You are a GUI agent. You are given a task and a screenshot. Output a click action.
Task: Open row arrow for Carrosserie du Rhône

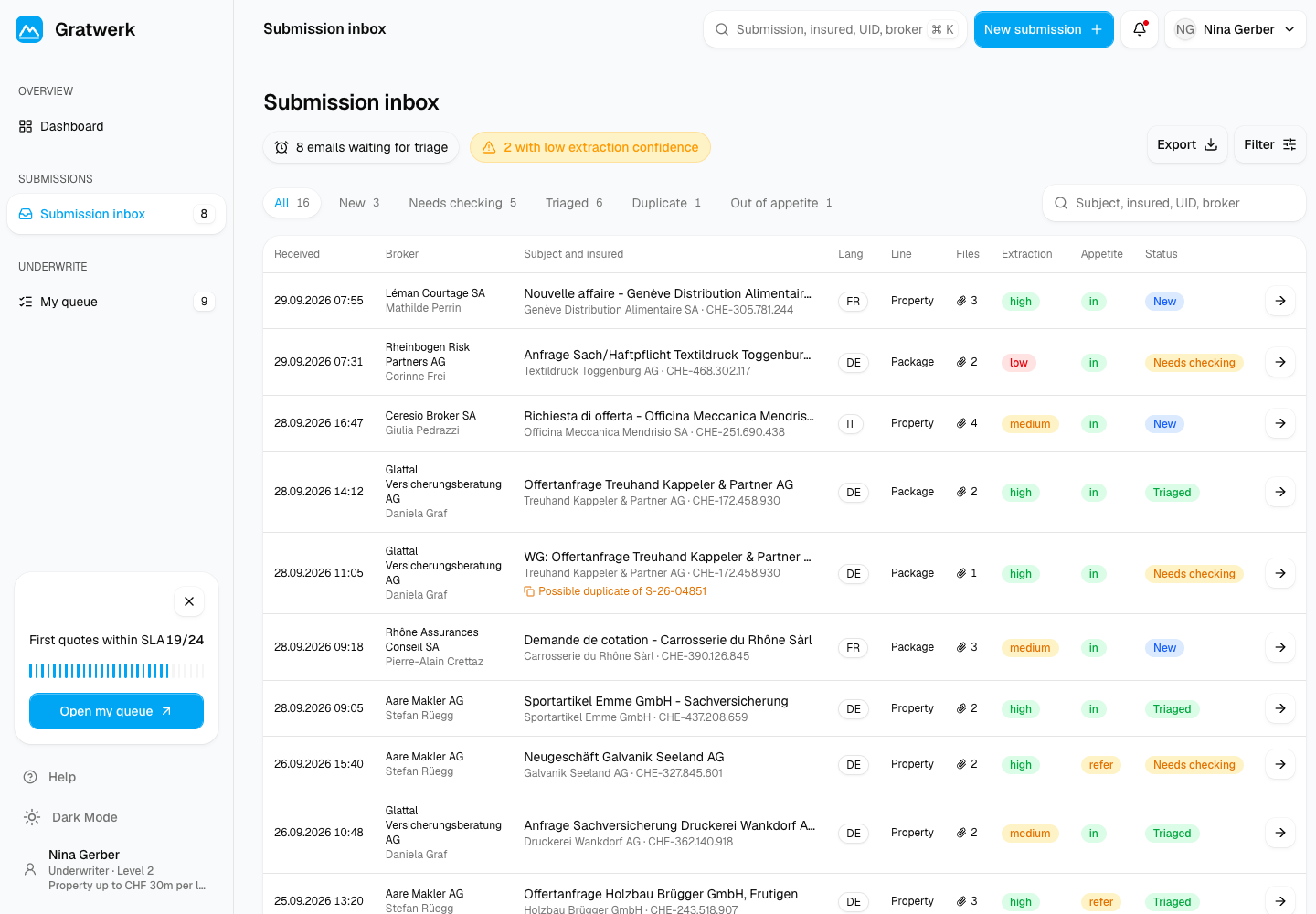pyautogui.click(x=1280, y=647)
